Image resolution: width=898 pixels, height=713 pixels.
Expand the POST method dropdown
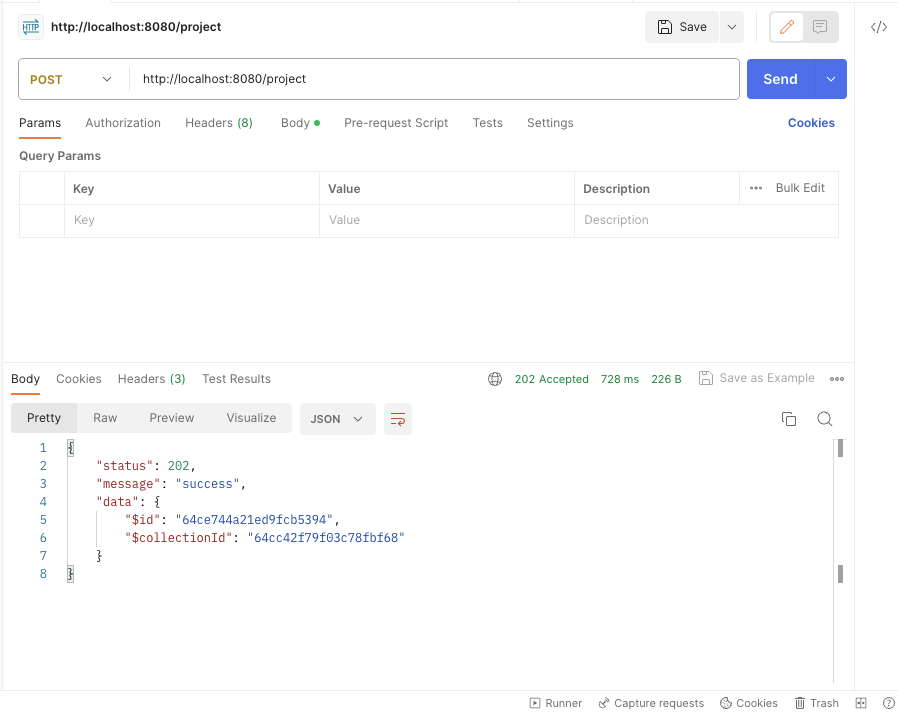[x=71, y=79]
